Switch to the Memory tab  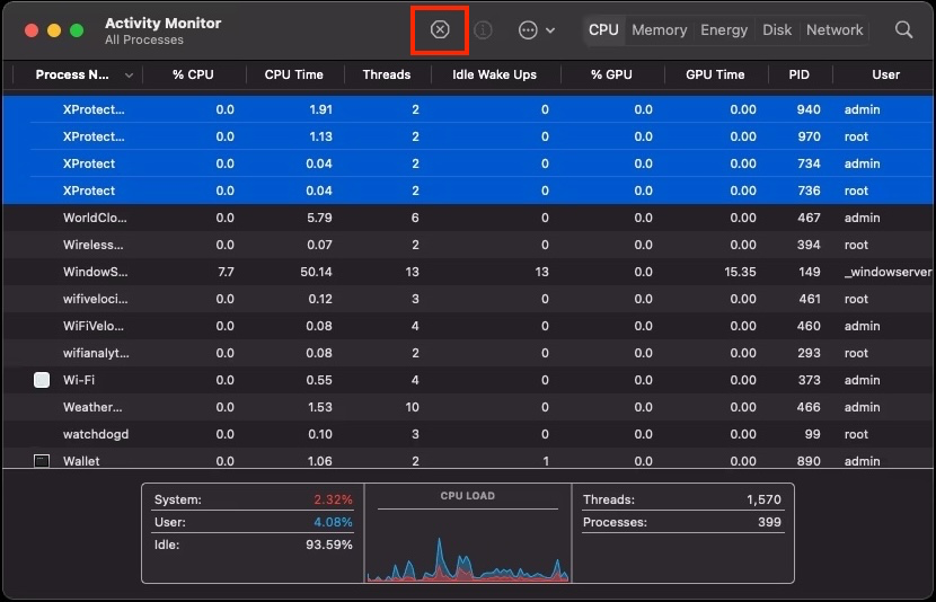(x=658, y=30)
